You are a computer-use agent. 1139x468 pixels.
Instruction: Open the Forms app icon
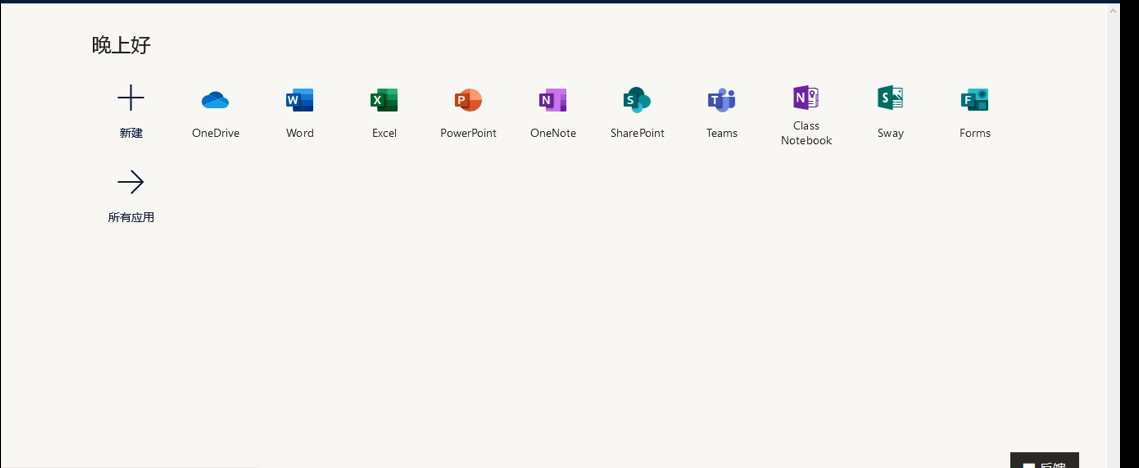[x=974, y=100]
